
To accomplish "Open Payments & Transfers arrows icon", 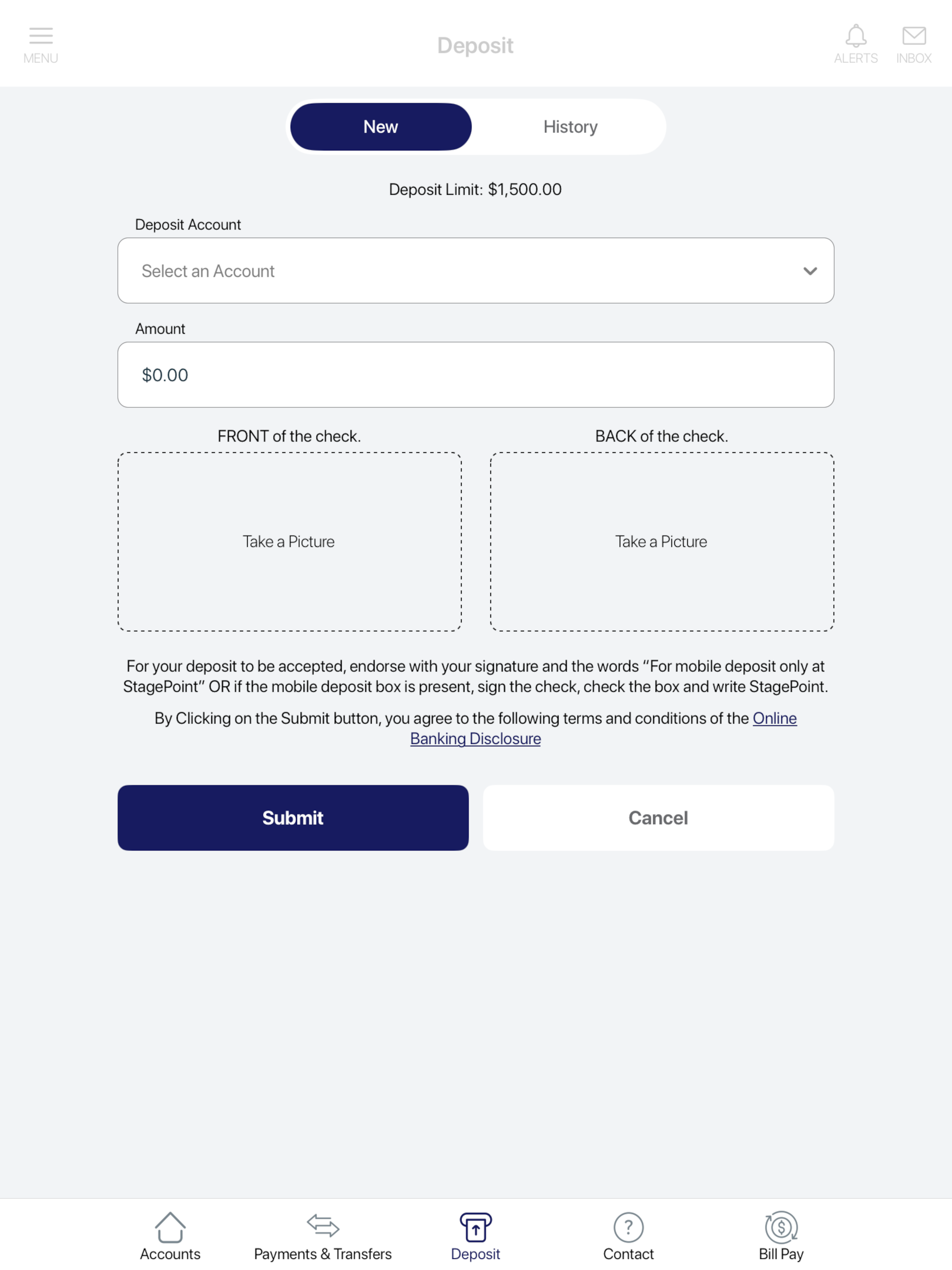I will [x=323, y=1225].
